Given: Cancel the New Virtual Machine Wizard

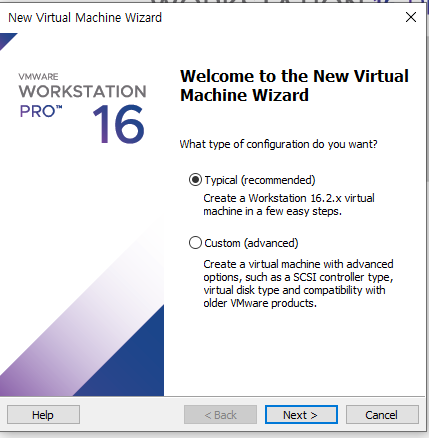Looking at the screenshot, I should (x=382, y=415).
